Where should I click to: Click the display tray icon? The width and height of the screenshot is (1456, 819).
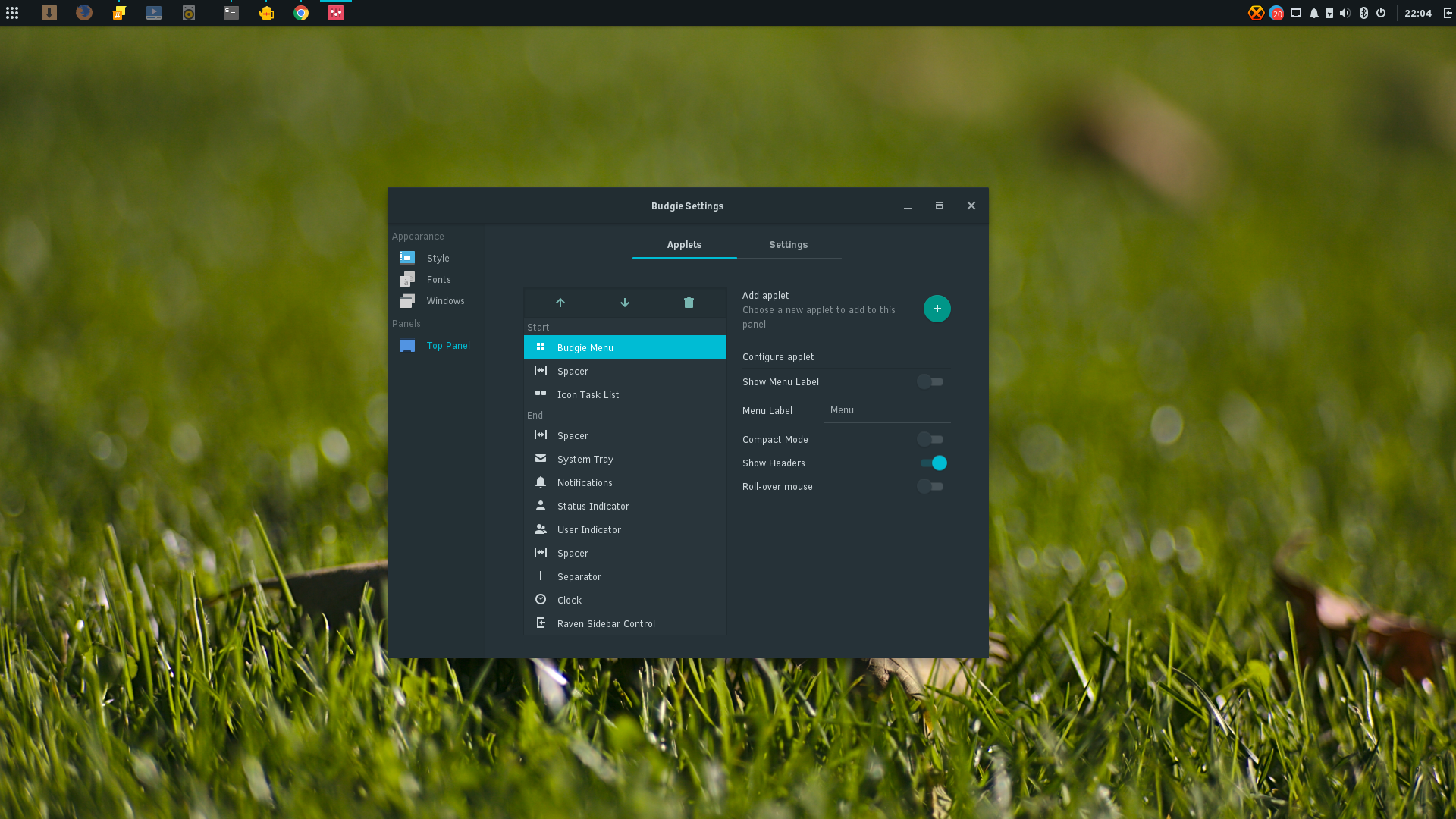1296,13
